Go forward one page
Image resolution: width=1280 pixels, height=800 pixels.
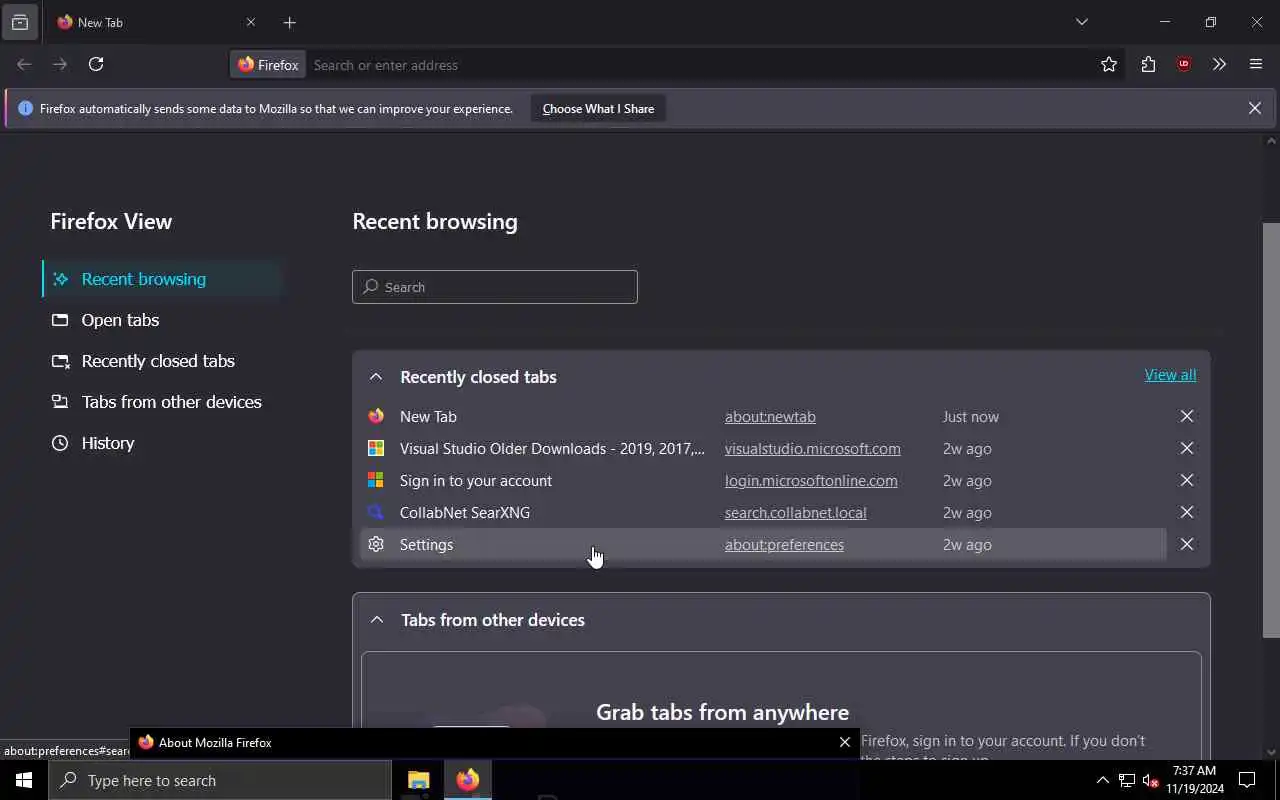pyautogui.click(x=60, y=64)
